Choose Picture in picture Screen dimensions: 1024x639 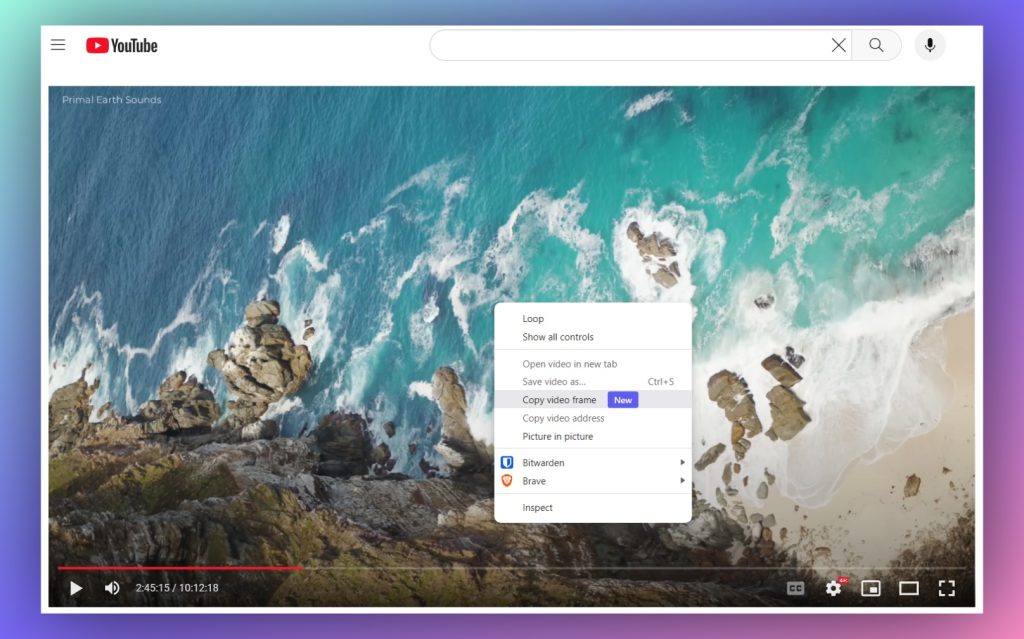[557, 437]
